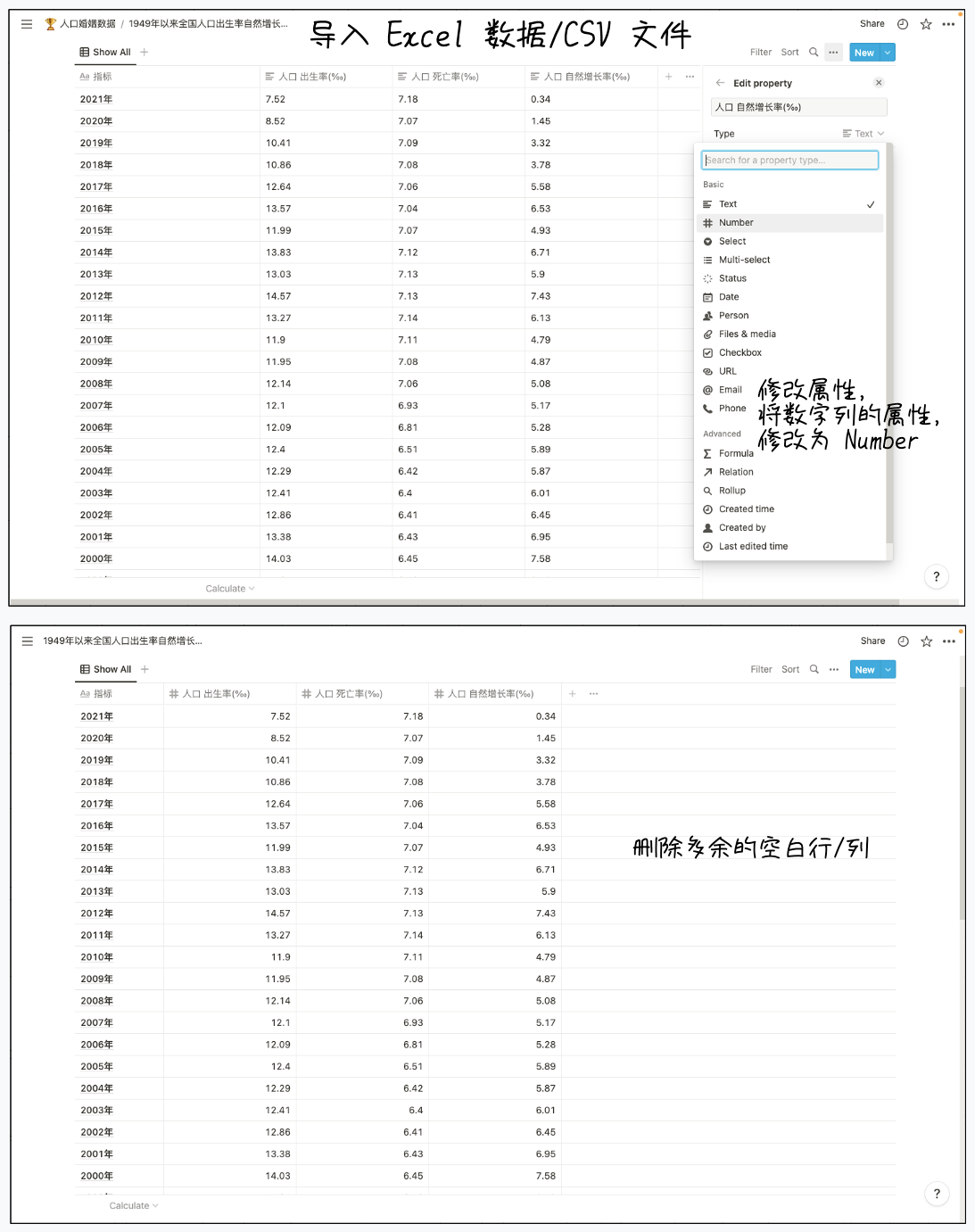Viewport: 975px width, 1232px height.
Task: Click the sidebar hamburger menu icon
Action: (x=26, y=24)
